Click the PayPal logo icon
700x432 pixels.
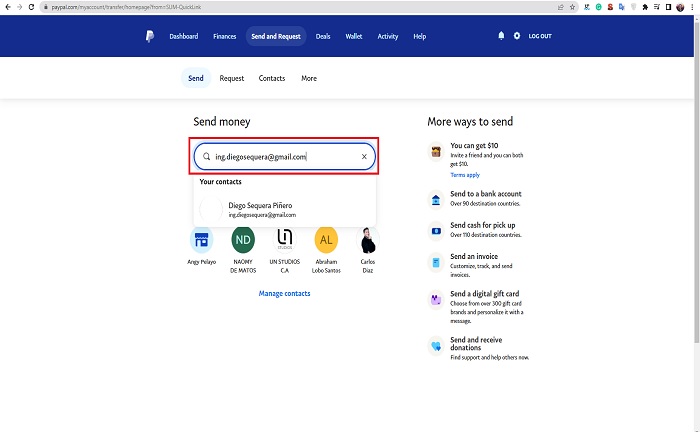pos(150,36)
